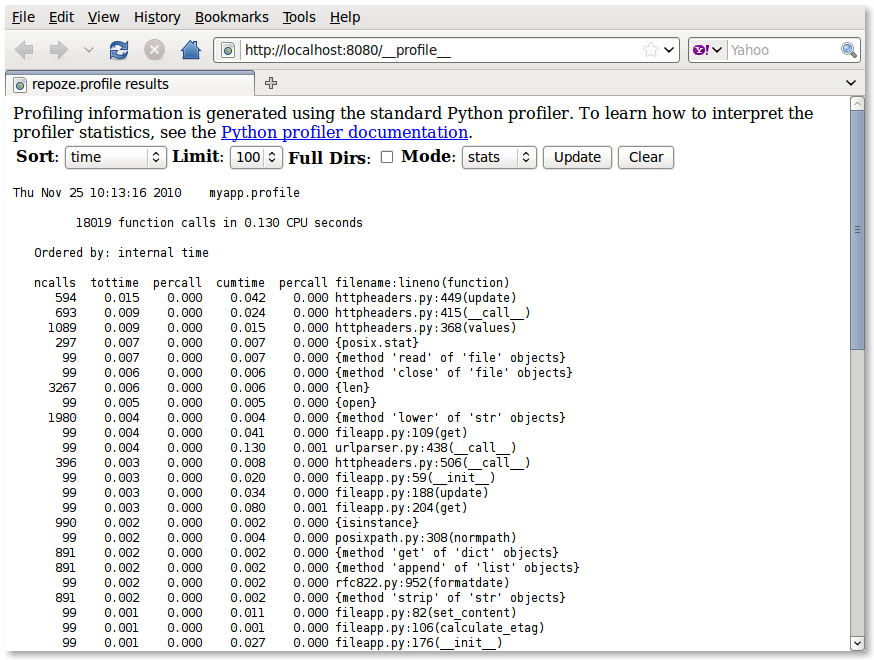The image size is (874, 660).
Task: Click the '{open}' row text
Action: coord(355,403)
